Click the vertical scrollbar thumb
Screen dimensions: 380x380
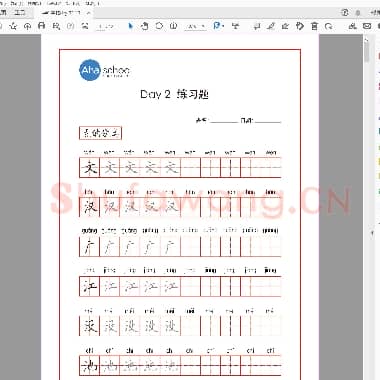(x=367, y=53)
